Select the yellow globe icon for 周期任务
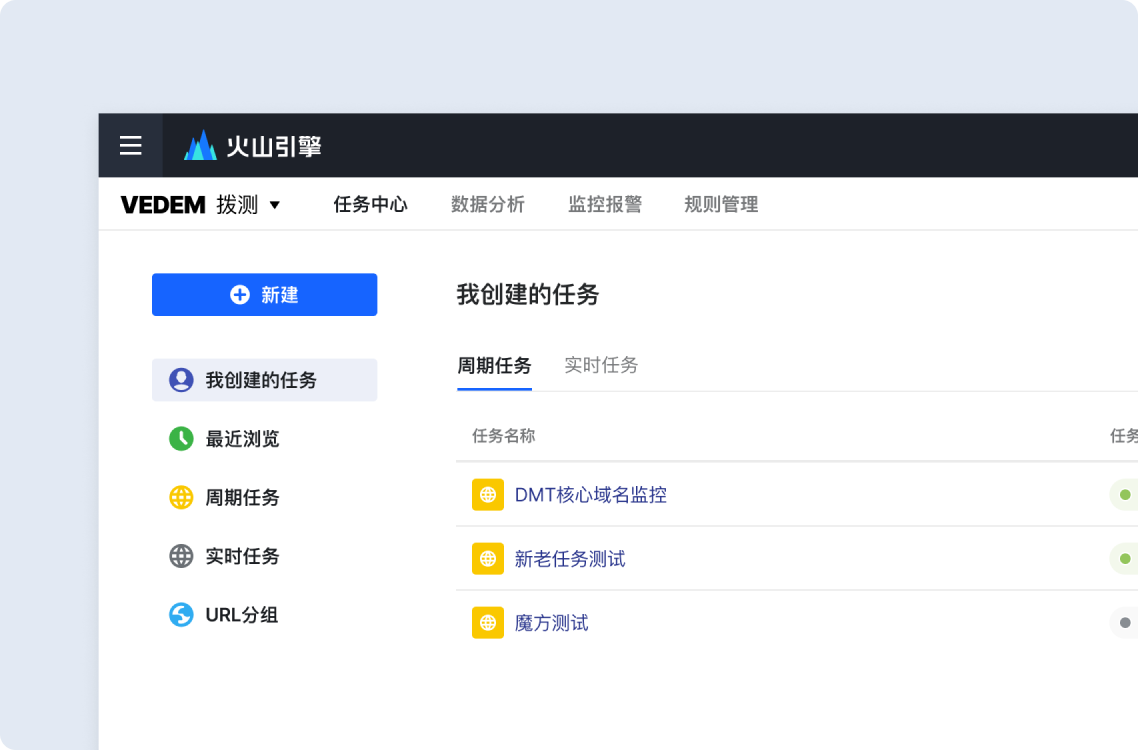The width and height of the screenshot is (1138, 750). (x=180, y=497)
